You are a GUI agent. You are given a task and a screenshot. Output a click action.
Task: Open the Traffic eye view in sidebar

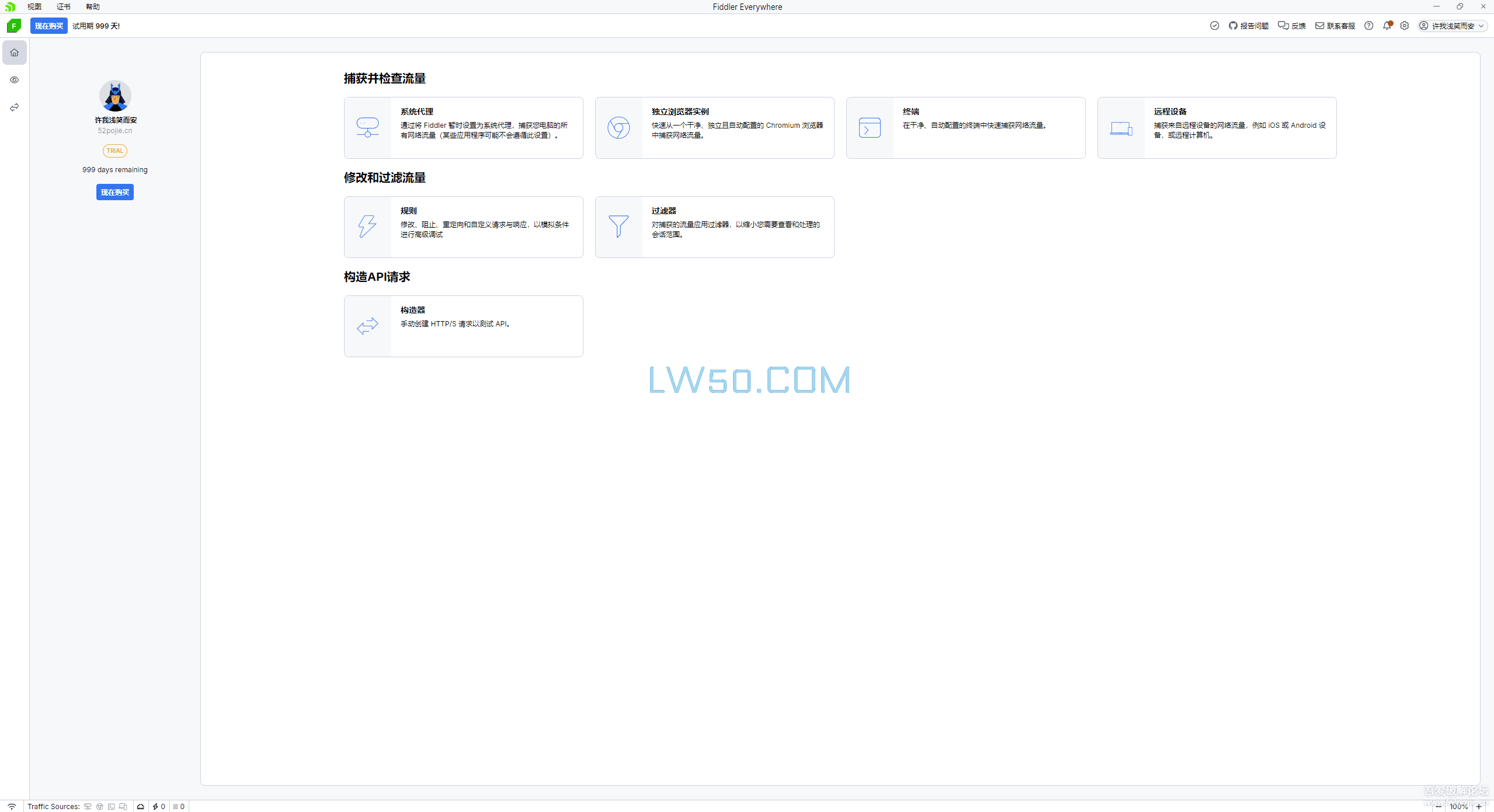coord(15,80)
